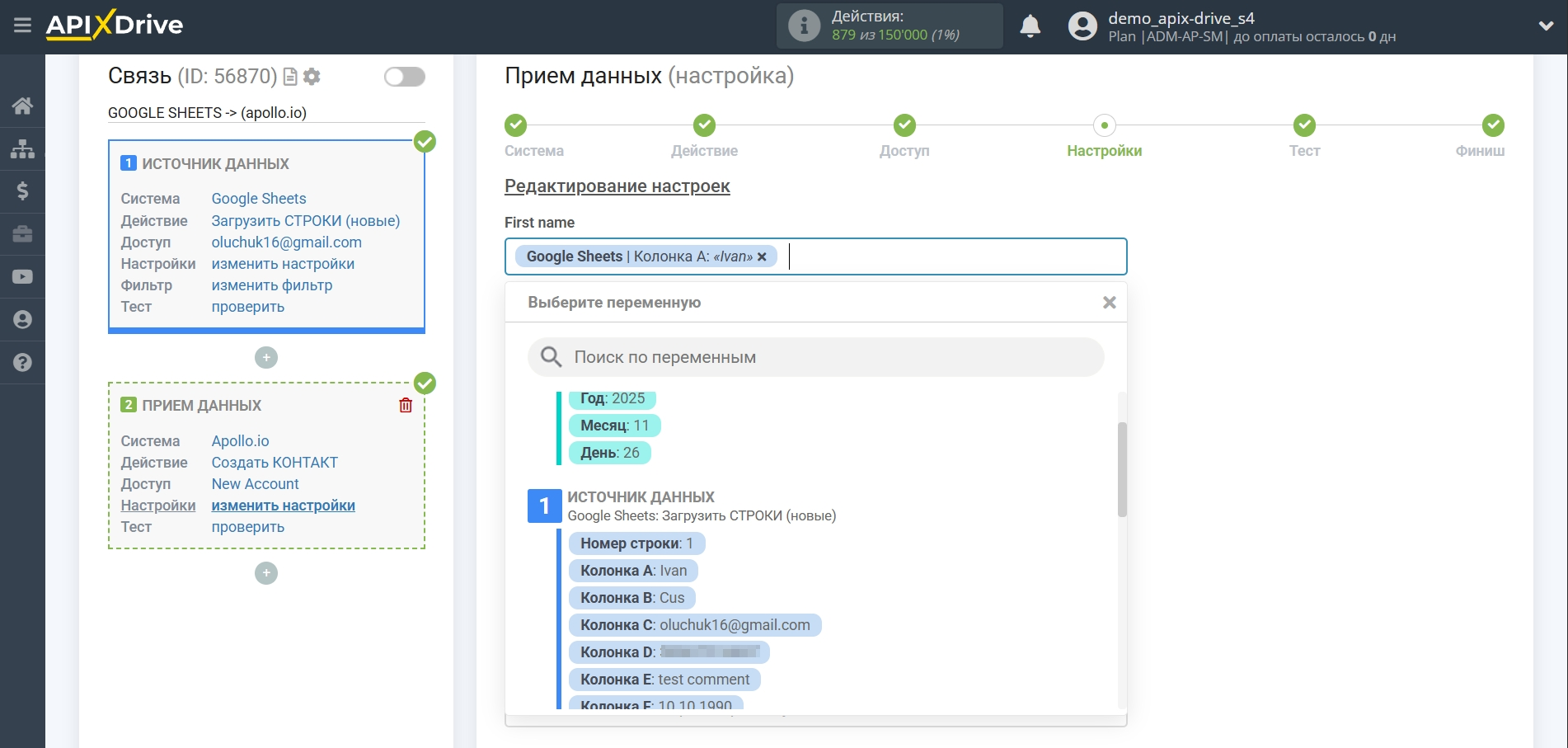Click the variable search field
Viewport: 1568px width, 748px height.
click(x=816, y=357)
